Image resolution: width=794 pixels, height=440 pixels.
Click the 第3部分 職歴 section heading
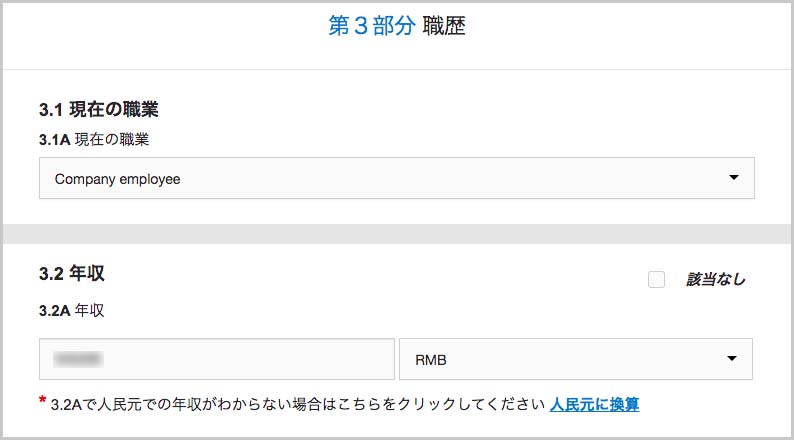[x=396, y=26]
